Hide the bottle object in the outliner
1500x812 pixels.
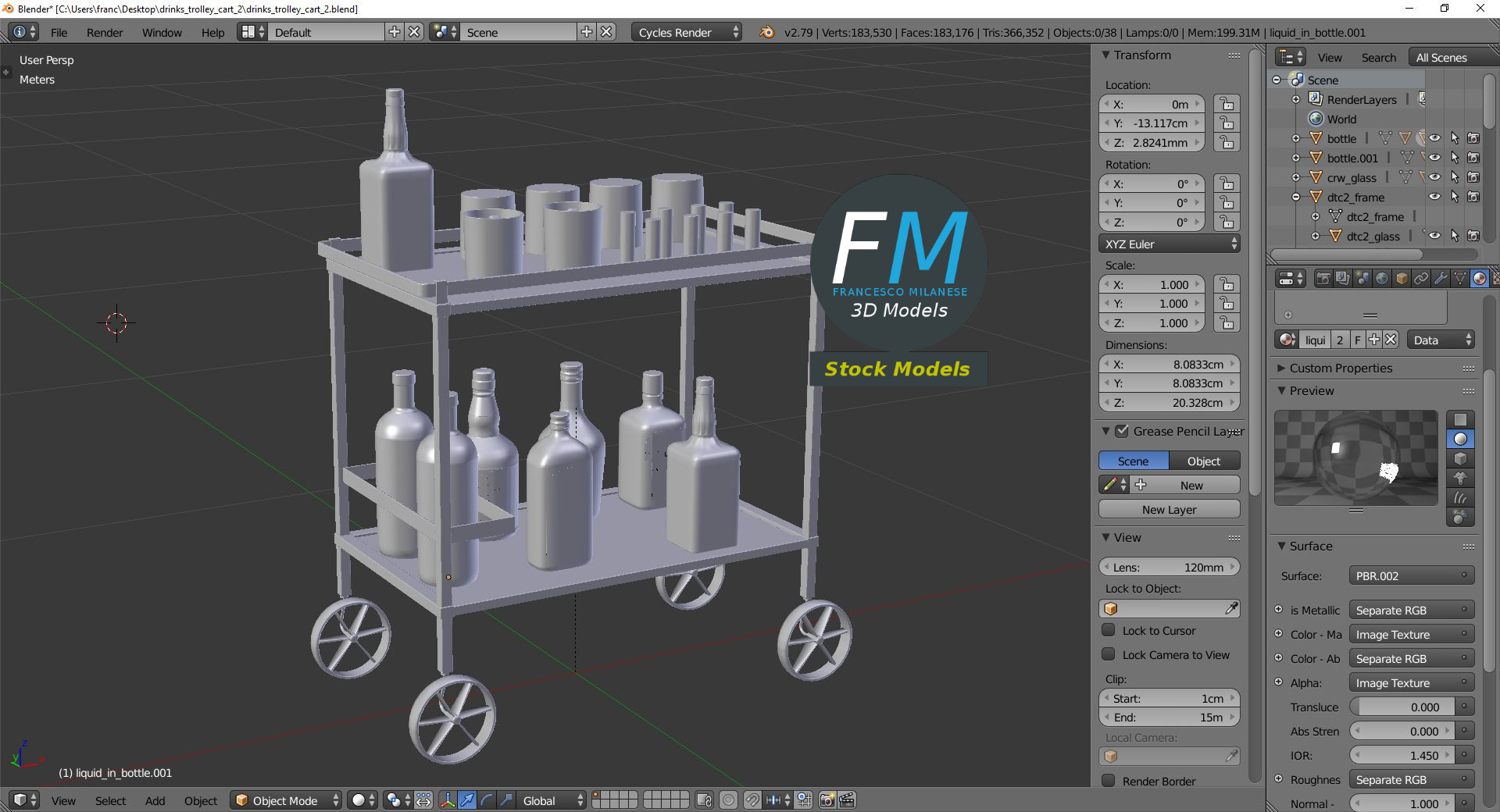(x=1435, y=138)
